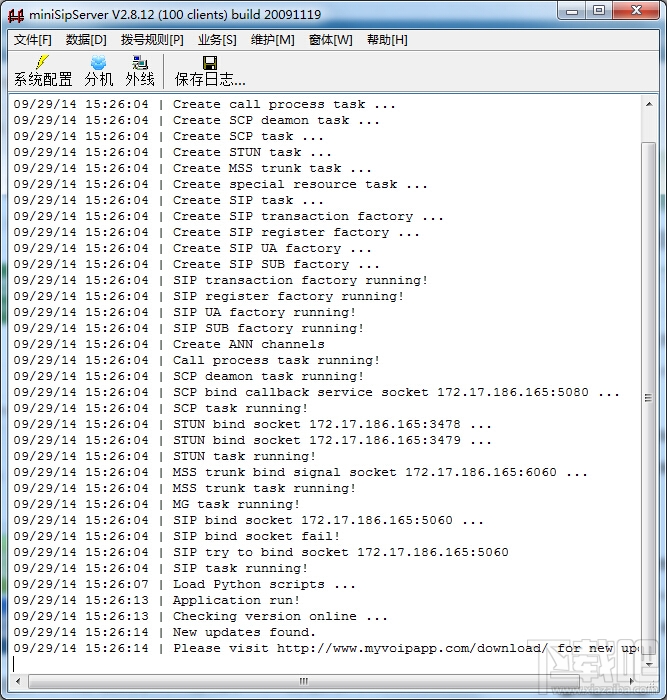The image size is (667, 700).
Task: Click the log line 'Load Python scripts ...'
Action: coord(264,585)
